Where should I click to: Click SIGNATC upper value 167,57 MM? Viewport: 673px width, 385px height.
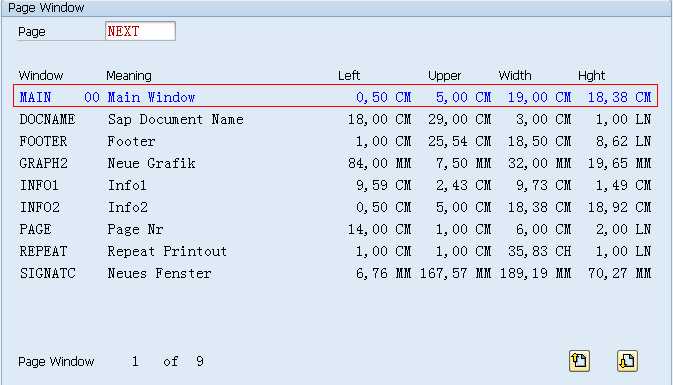click(455, 273)
